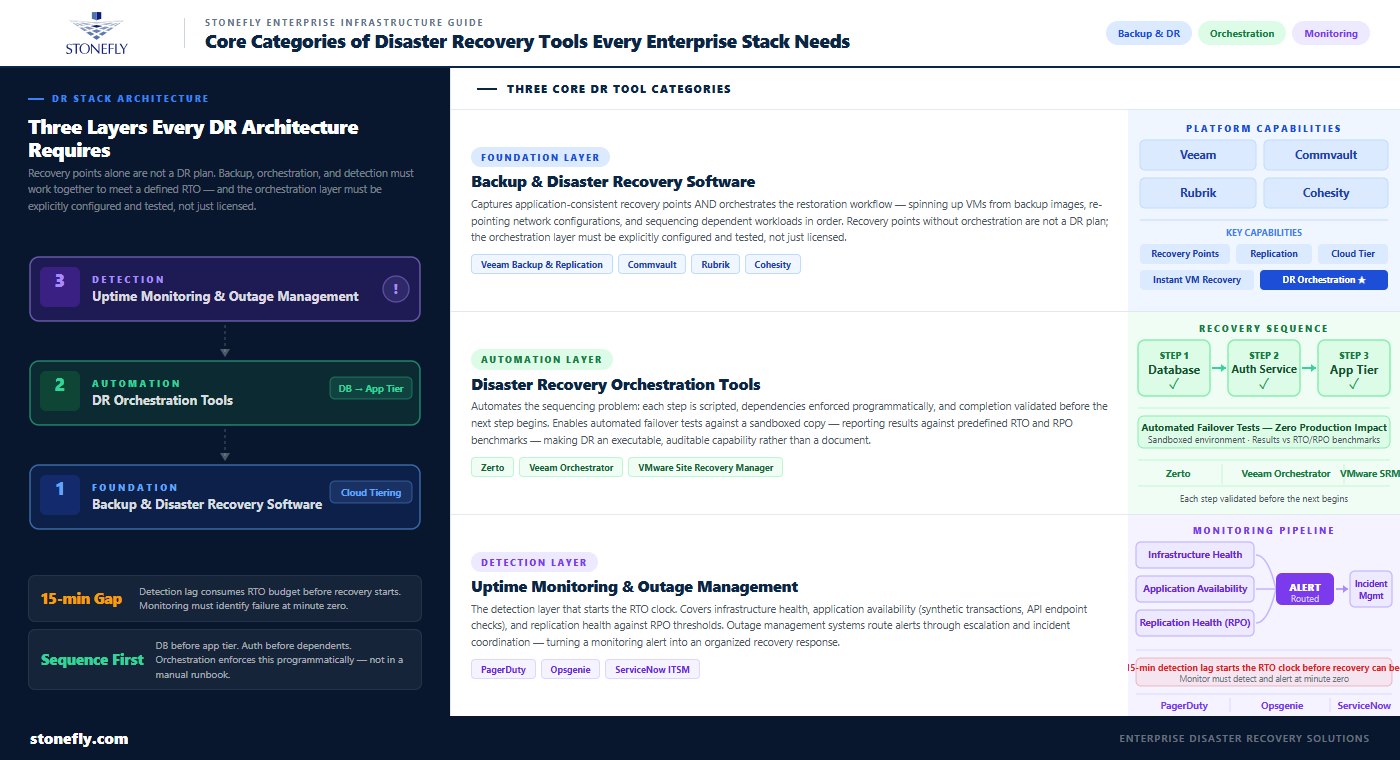
Task: Click the Replication capability pill
Action: pos(1274,254)
